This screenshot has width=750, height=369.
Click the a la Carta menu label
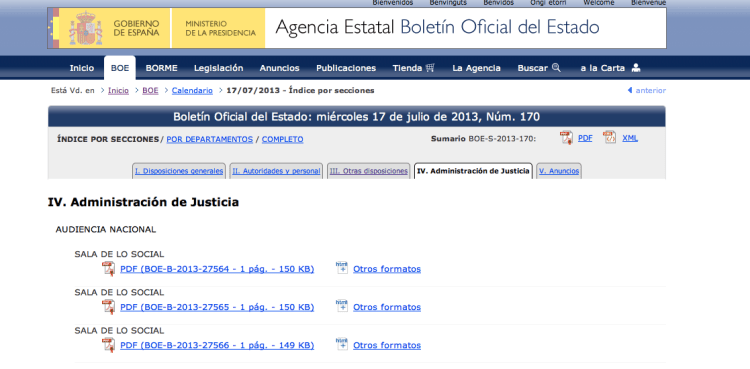(603, 68)
